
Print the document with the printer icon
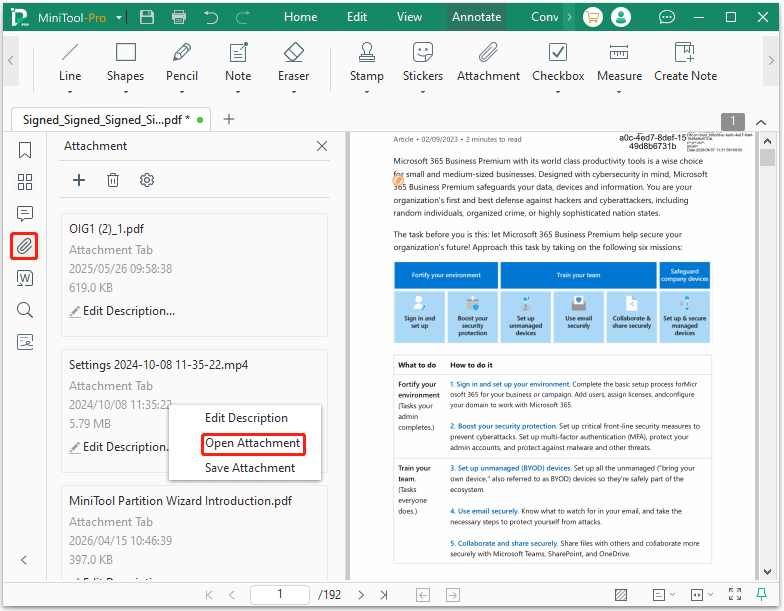178,17
